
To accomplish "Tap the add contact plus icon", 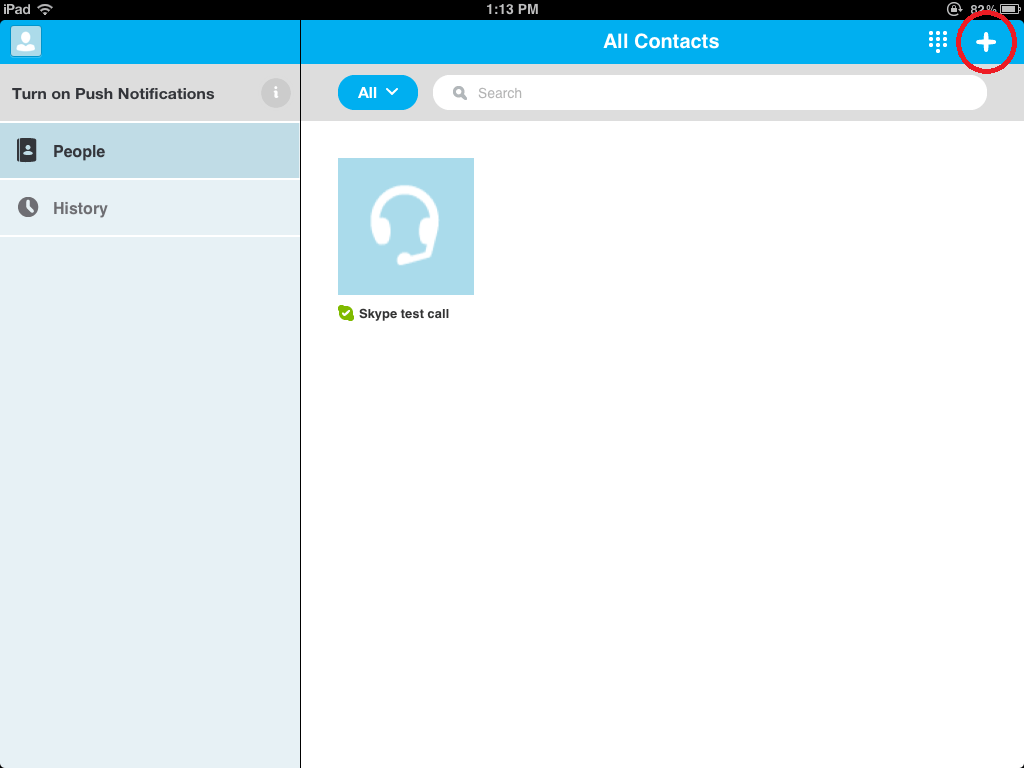I will click(986, 41).
